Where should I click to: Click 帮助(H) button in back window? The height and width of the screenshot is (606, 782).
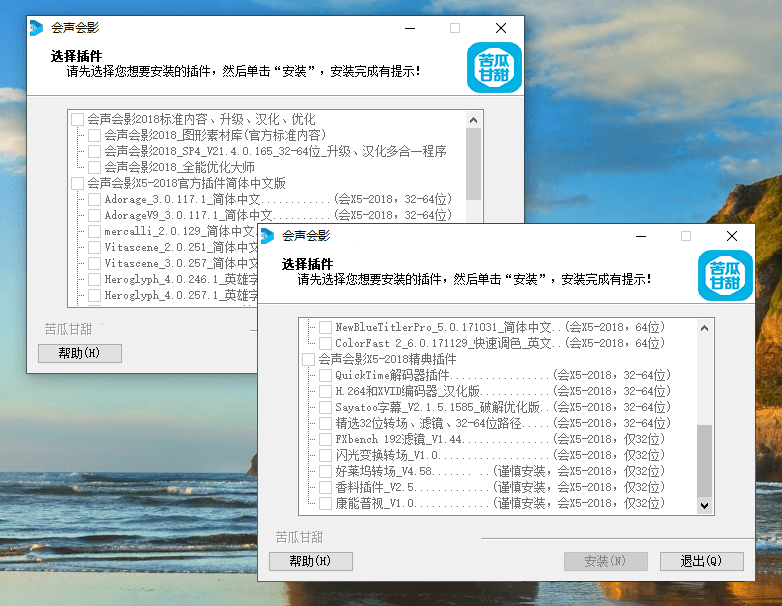point(80,353)
